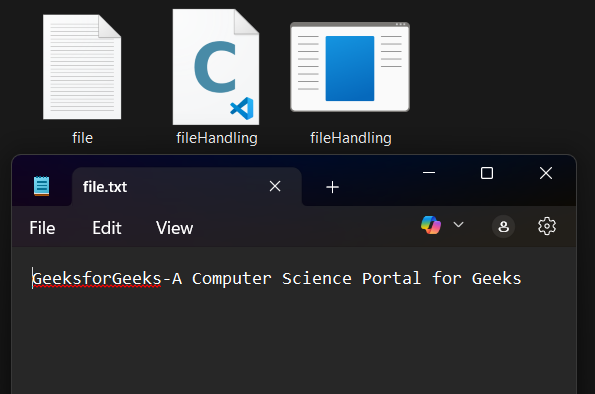Open the Copilot assistant icon

coord(431,225)
